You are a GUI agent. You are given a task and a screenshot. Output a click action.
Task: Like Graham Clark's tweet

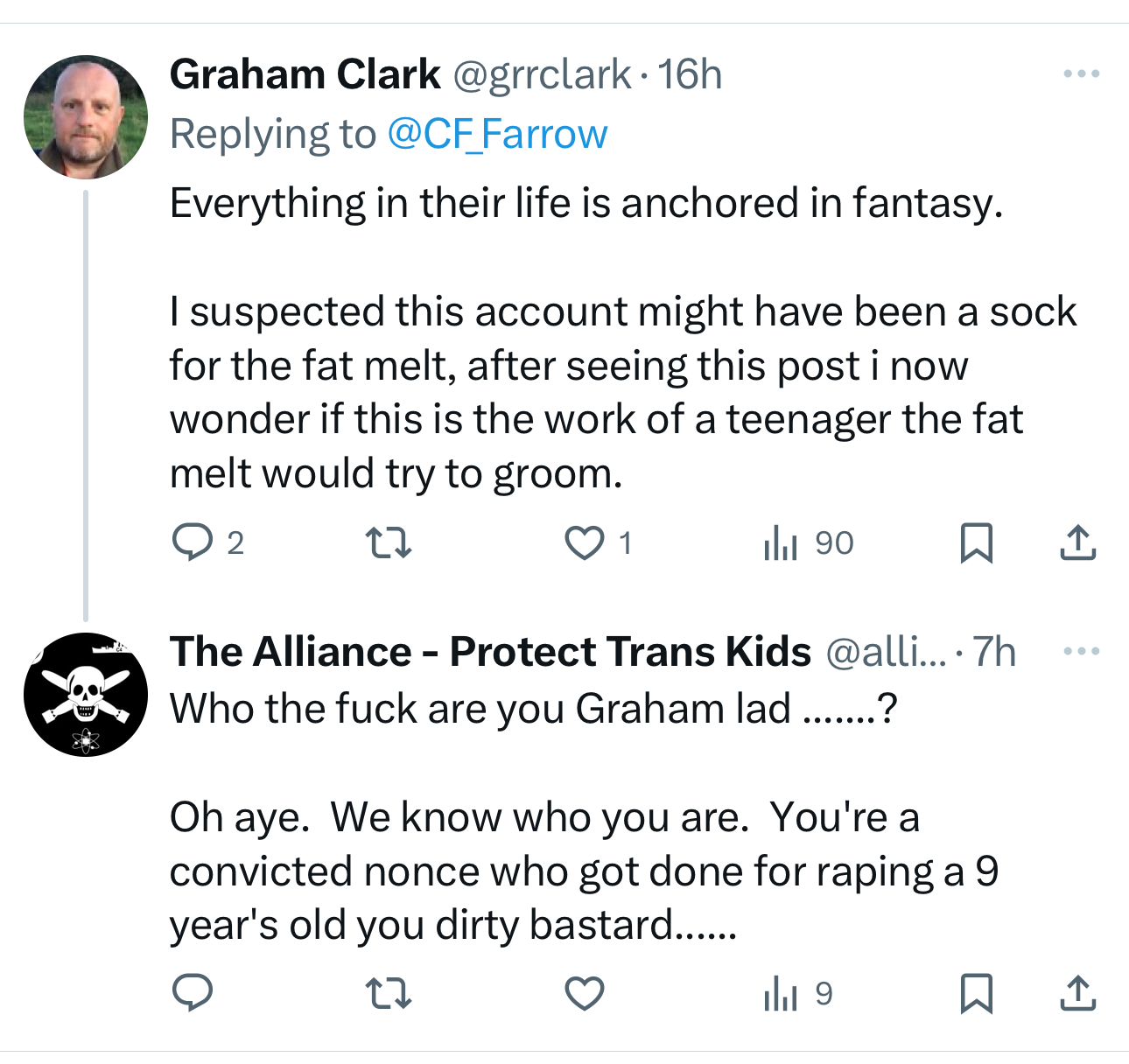coord(584,542)
